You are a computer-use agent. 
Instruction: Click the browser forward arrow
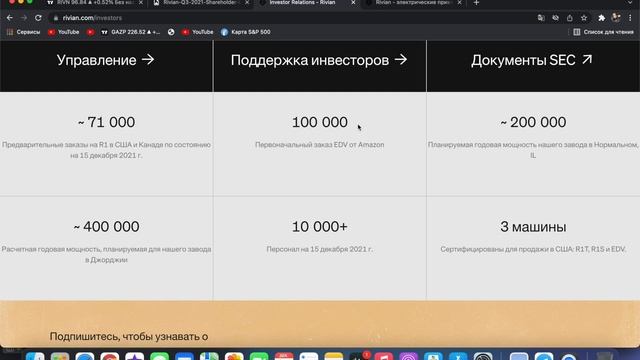point(24,18)
